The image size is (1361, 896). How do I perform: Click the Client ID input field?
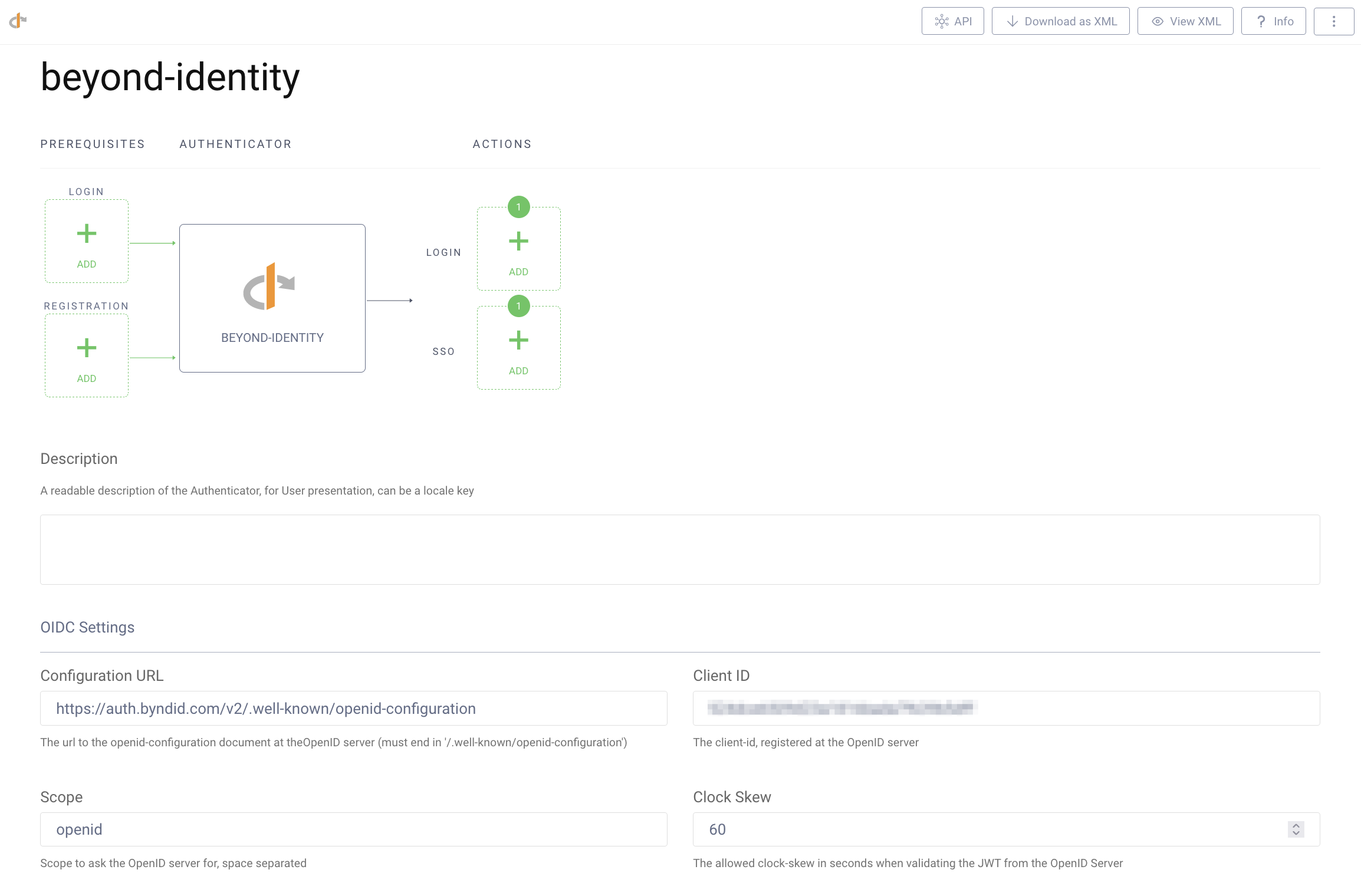tap(1006, 708)
